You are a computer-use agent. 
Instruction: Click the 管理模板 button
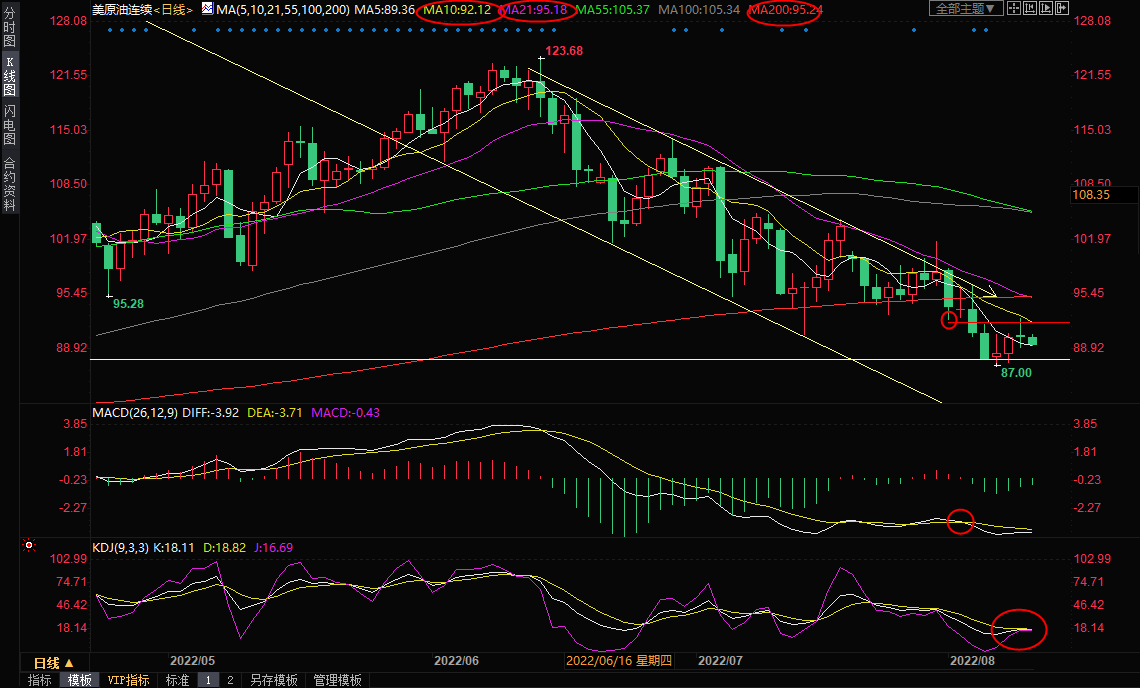(x=338, y=680)
